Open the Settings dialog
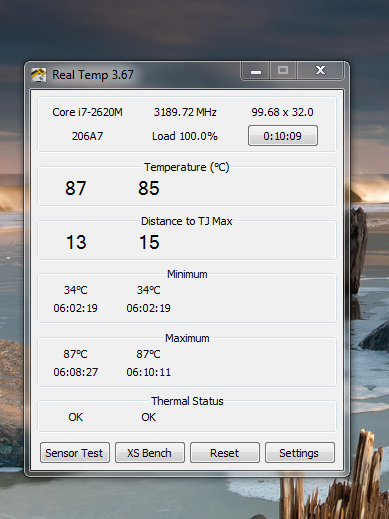This screenshot has width=389, height=519. pyautogui.click(x=300, y=453)
